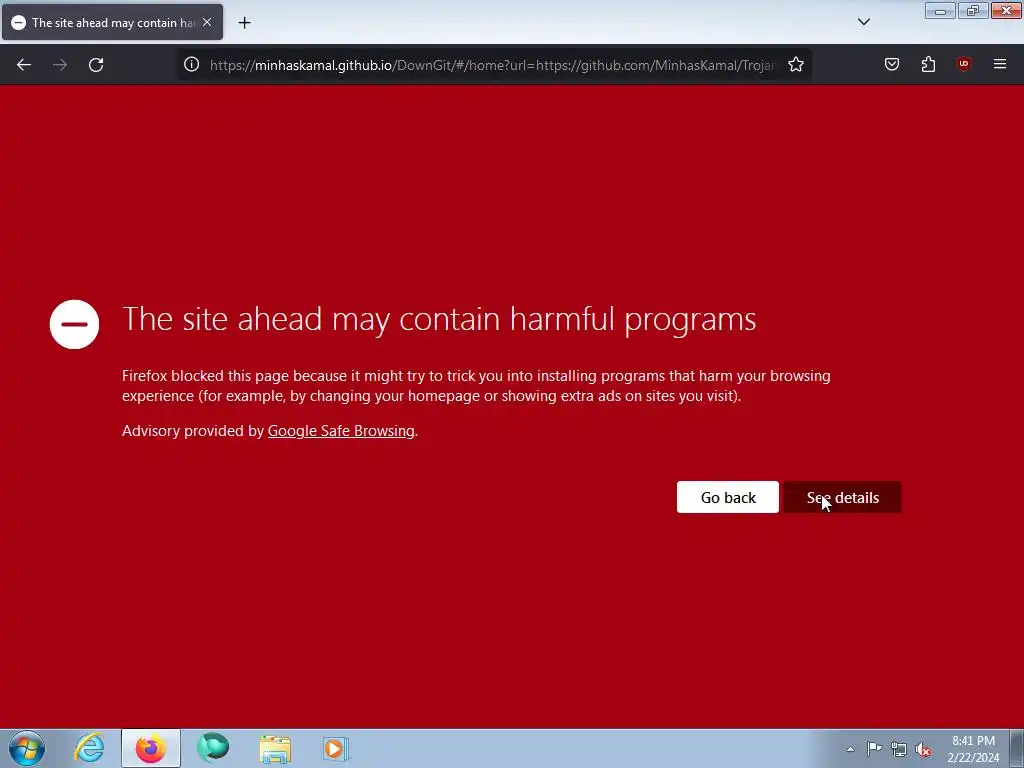Open site information icon in address bar
This screenshot has width=1024, height=768.
[x=191, y=64]
